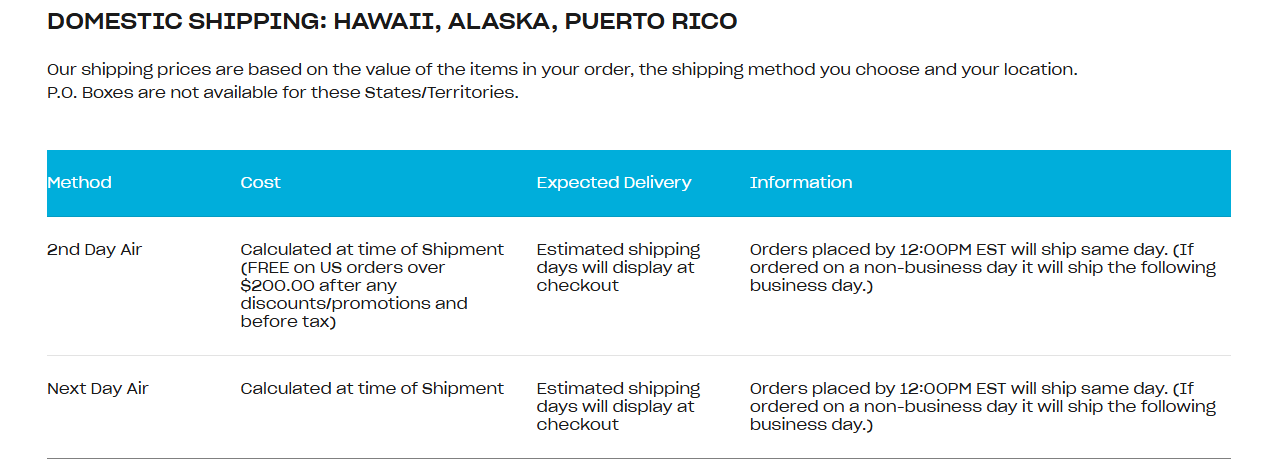Click the 2nd Day Air order cutoff information
The image size is (1276, 468).
982,267
